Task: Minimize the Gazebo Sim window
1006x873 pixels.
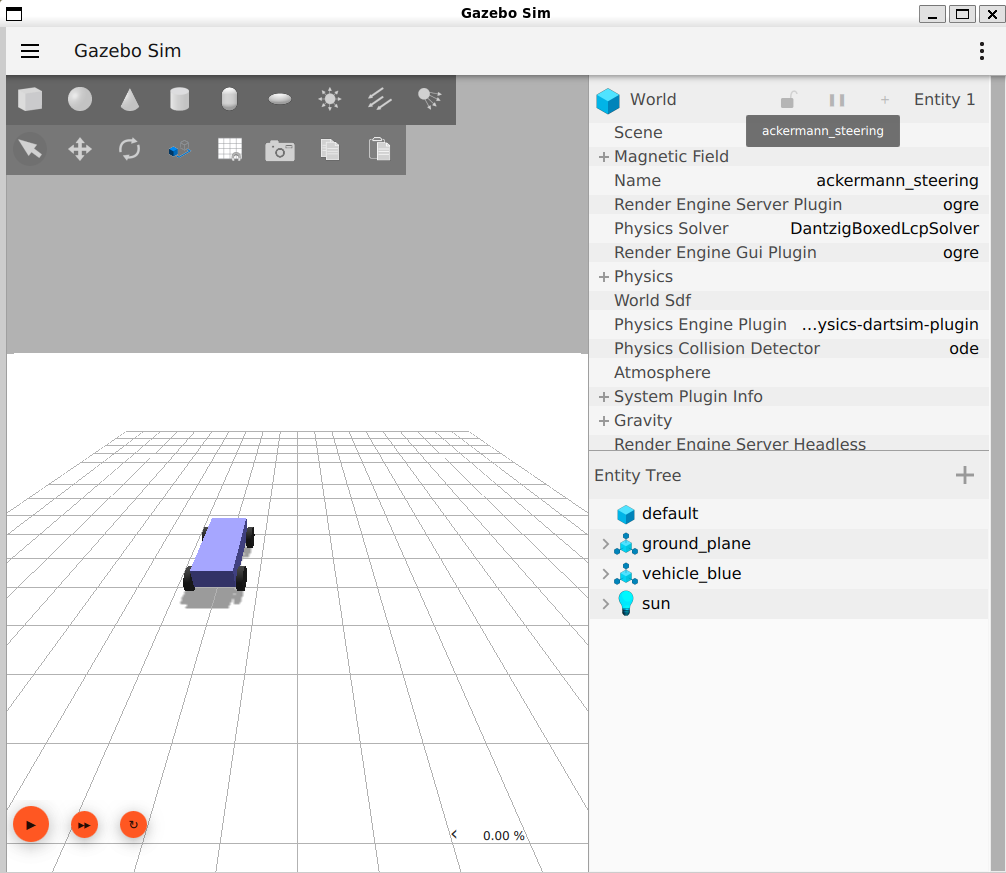Action: pos(932,13)
